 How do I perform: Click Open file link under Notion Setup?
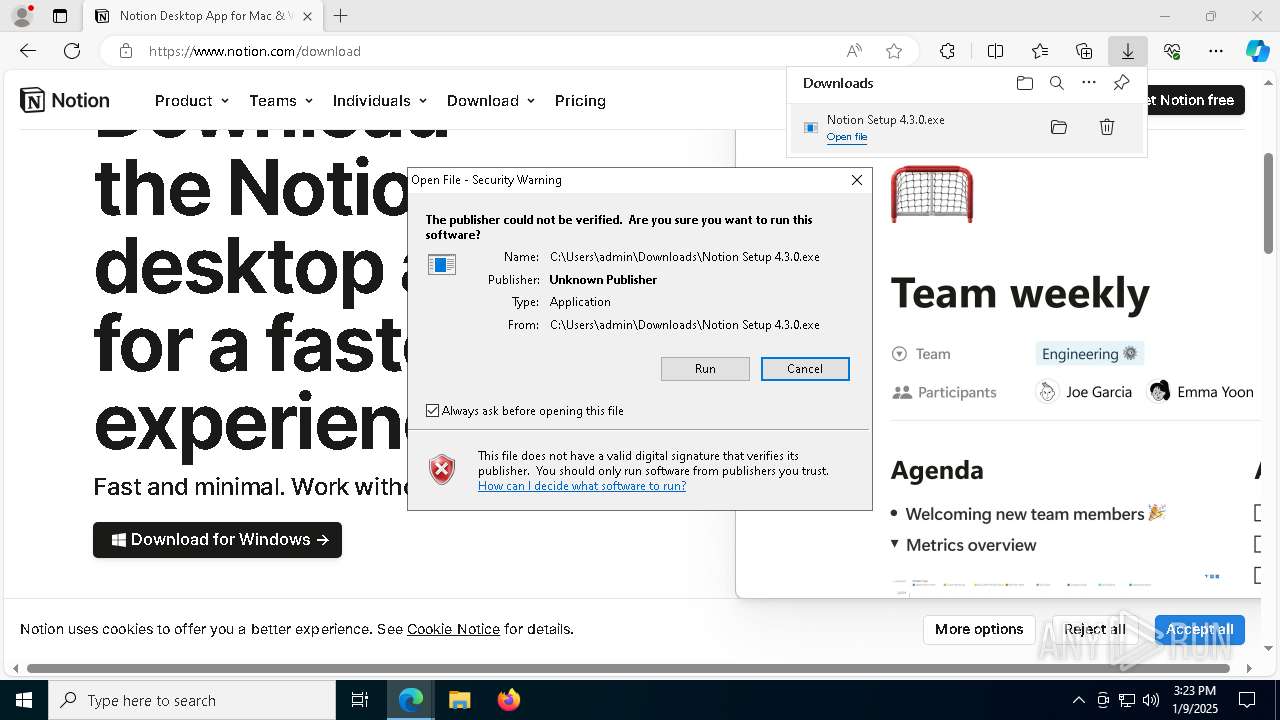[x=847, y=137]
